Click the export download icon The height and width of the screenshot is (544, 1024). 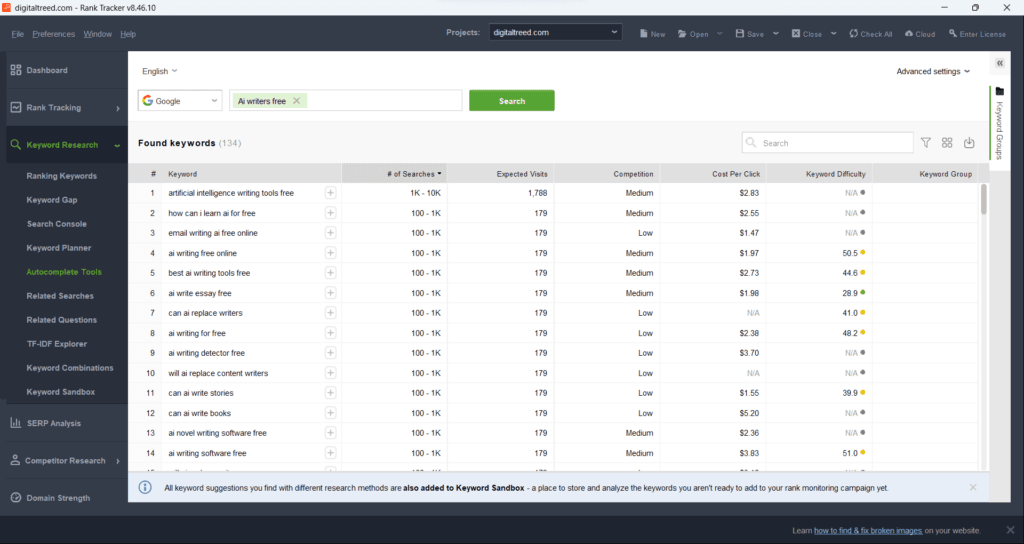click(x=969, y=143)
